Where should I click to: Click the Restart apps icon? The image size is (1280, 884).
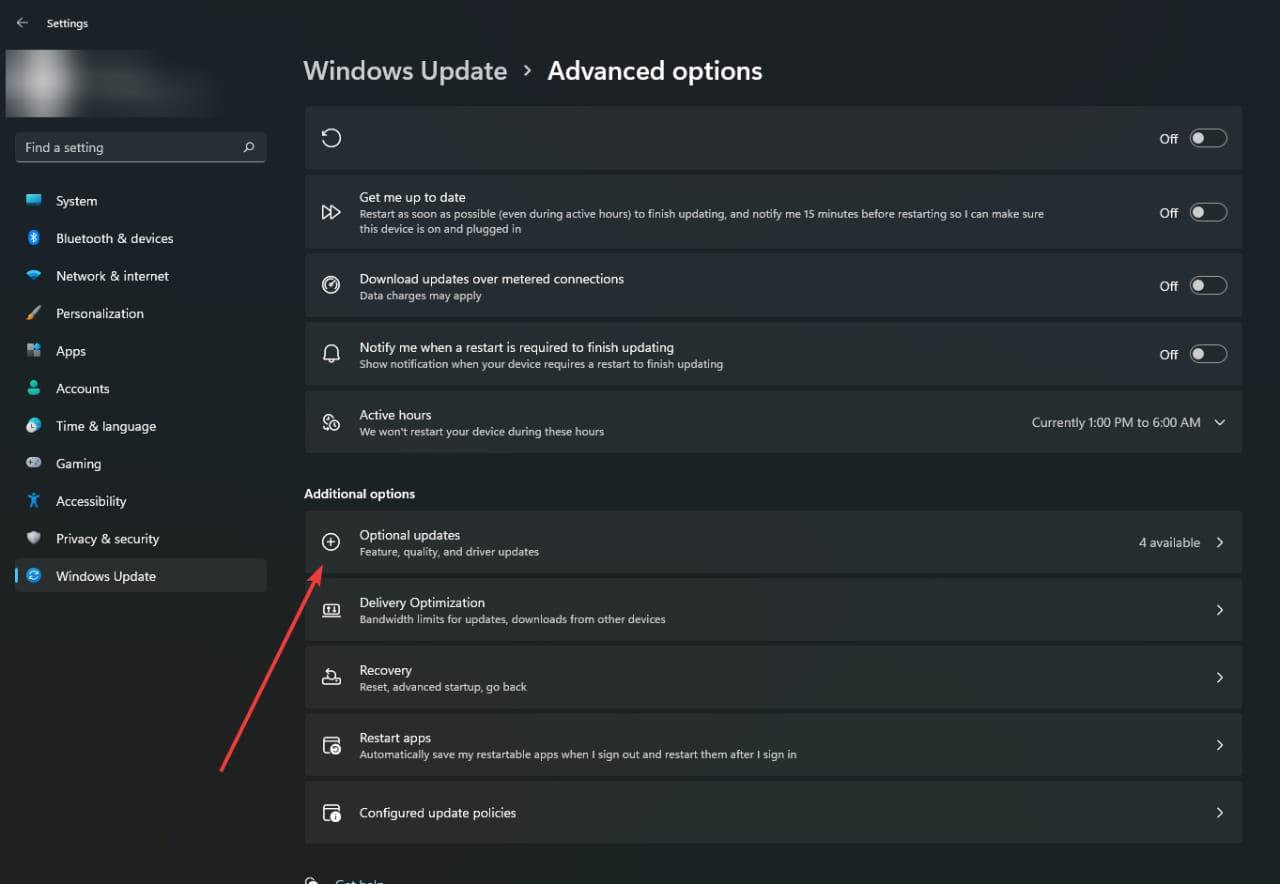click(331, 745)
